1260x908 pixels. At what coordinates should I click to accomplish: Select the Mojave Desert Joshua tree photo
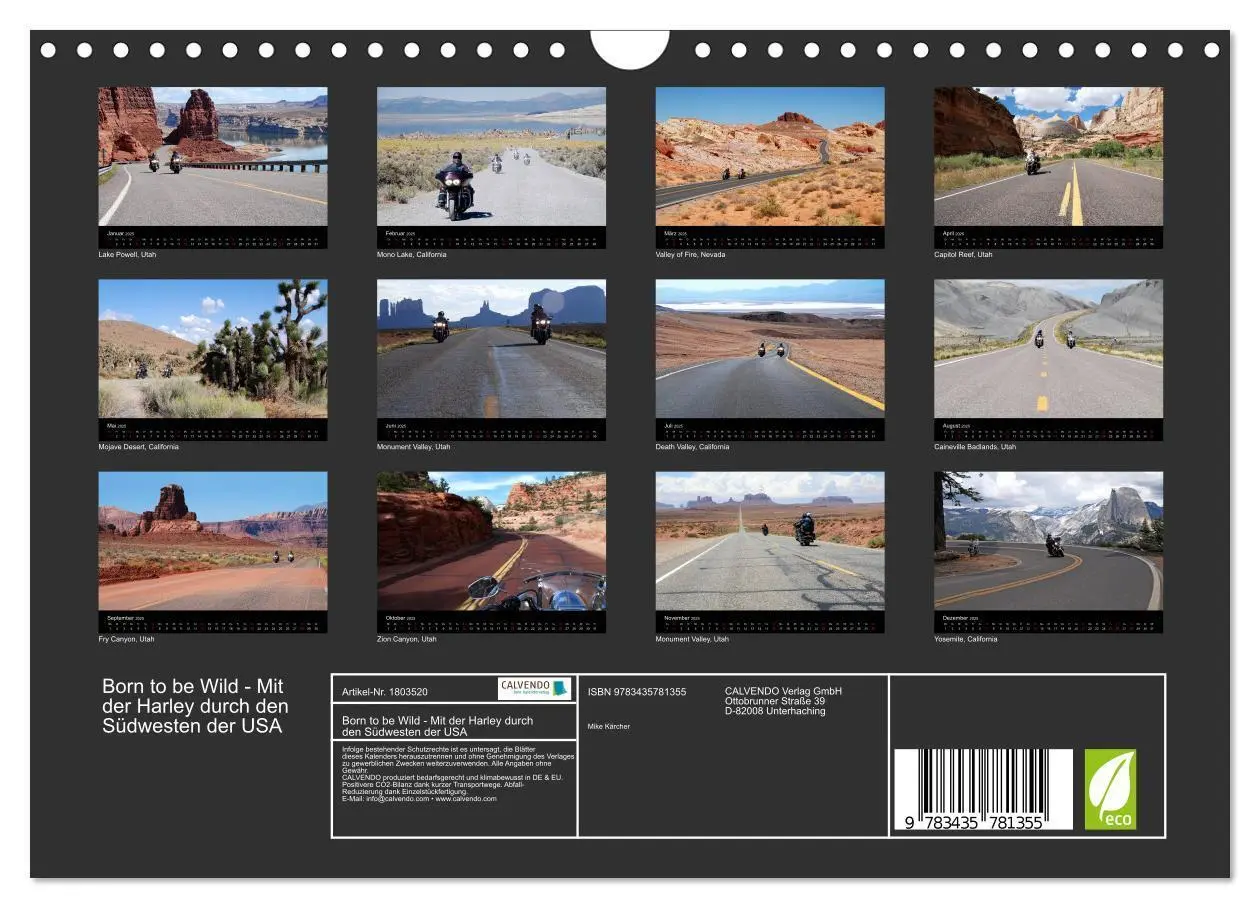point(212,348)
